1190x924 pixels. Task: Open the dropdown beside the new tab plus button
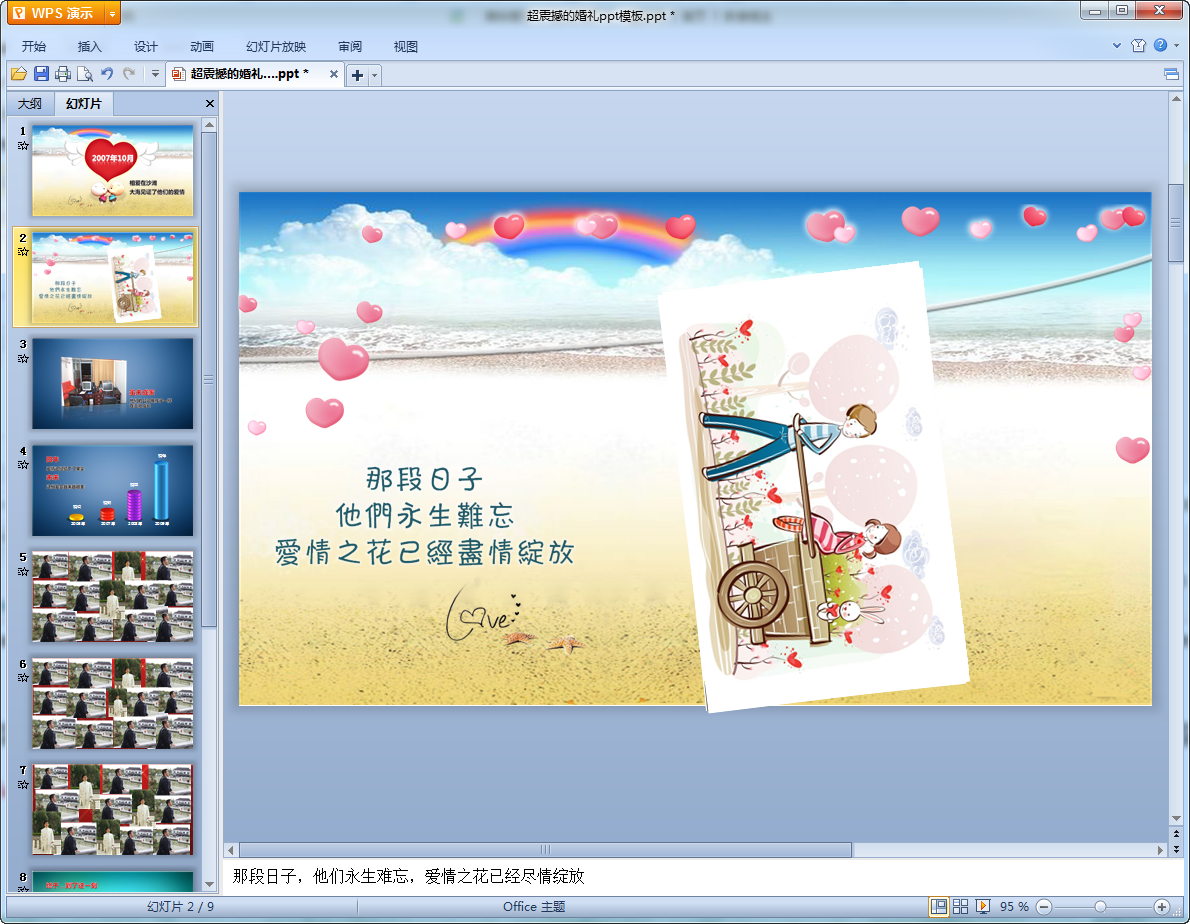coord(374,75)
